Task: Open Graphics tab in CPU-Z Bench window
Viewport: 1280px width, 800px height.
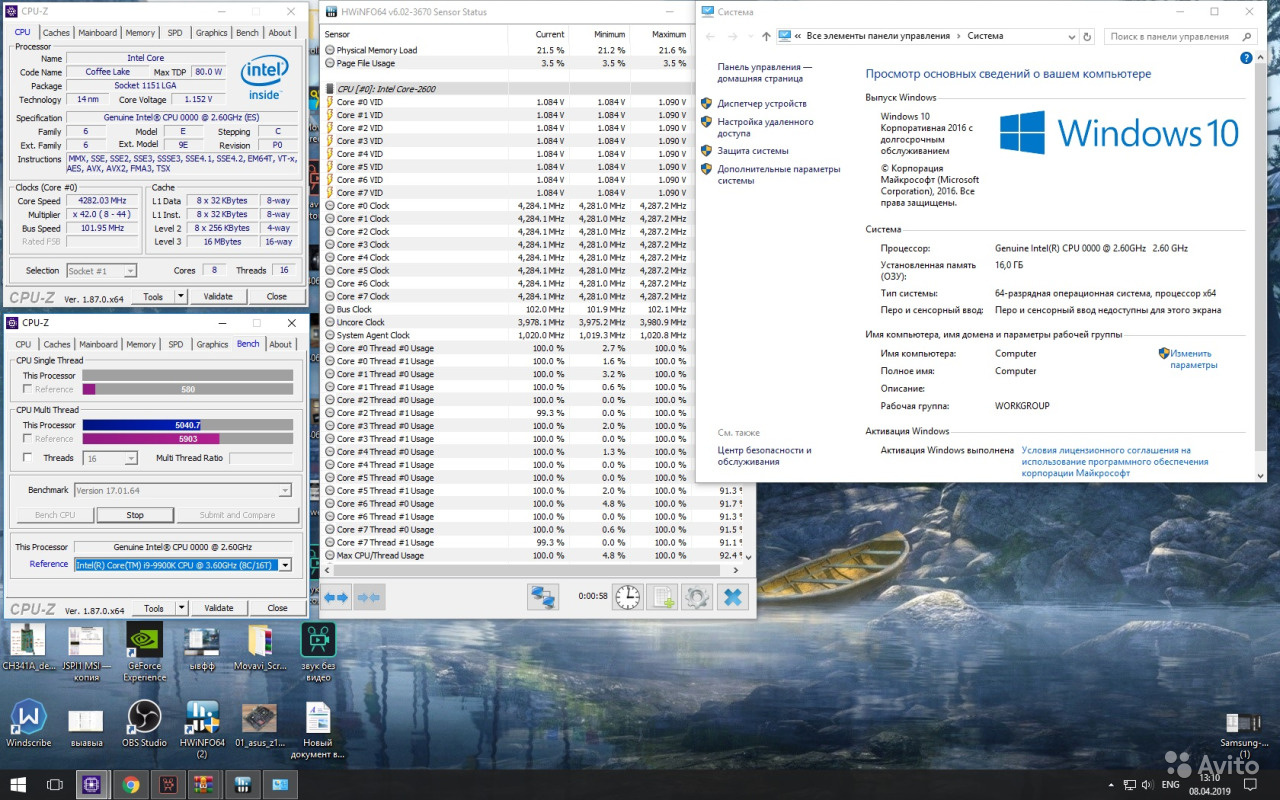Action: click(x=212, y=344)
